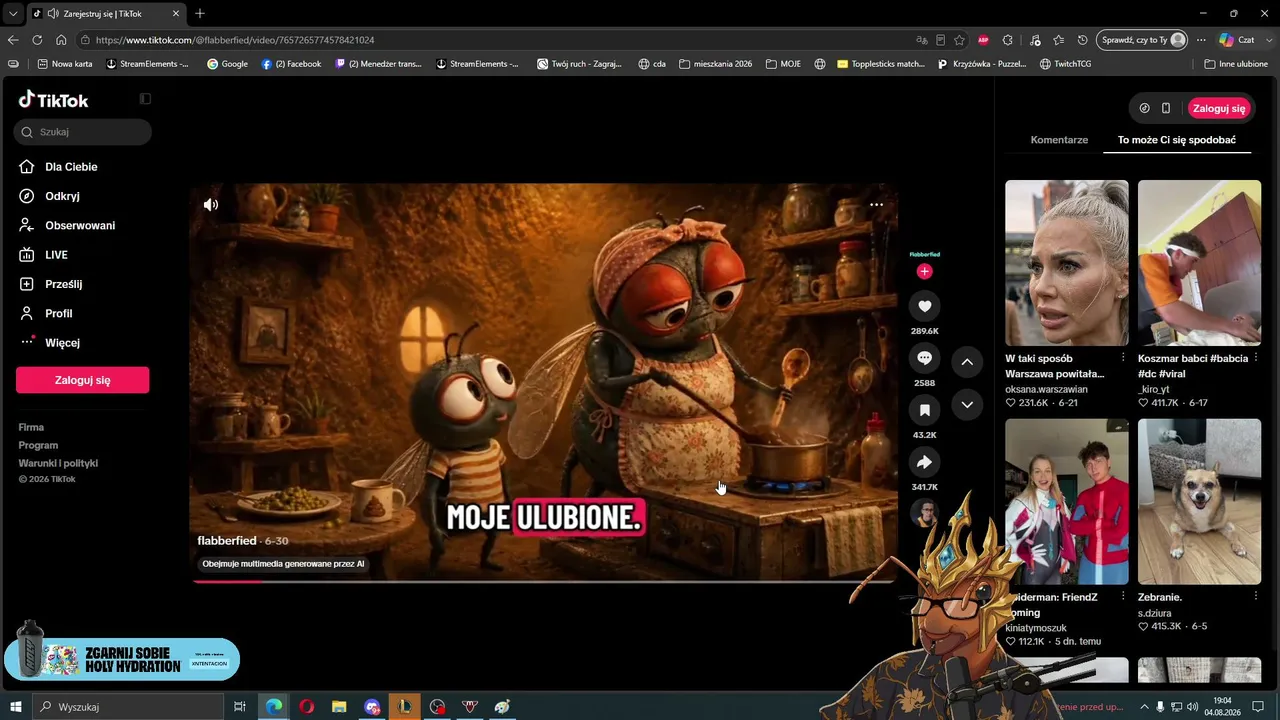Click the browser back arrow
Image resolution: width=1280 pixels, height=720 pixels.
[x=13, y=40]
